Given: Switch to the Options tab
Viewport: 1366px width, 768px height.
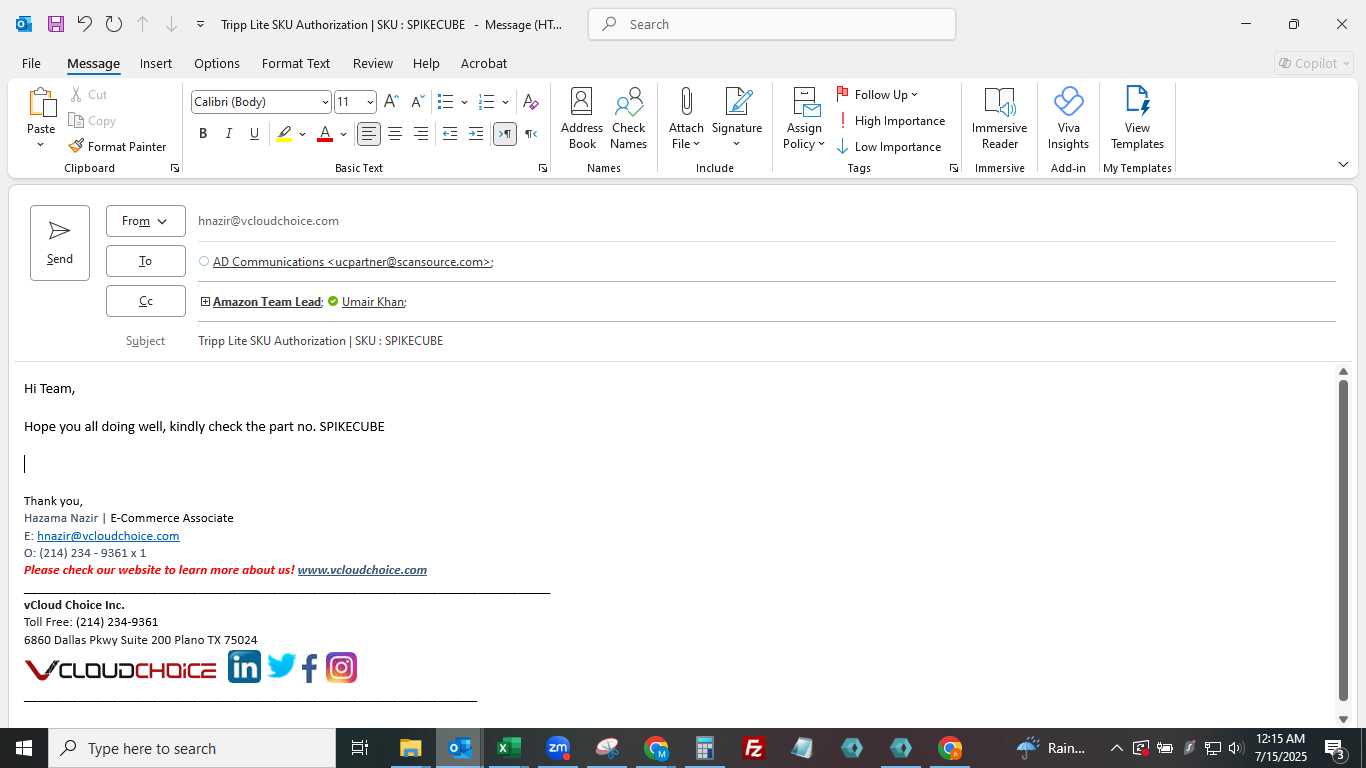Looking at the screenshot, I should [x=217, y=63].
